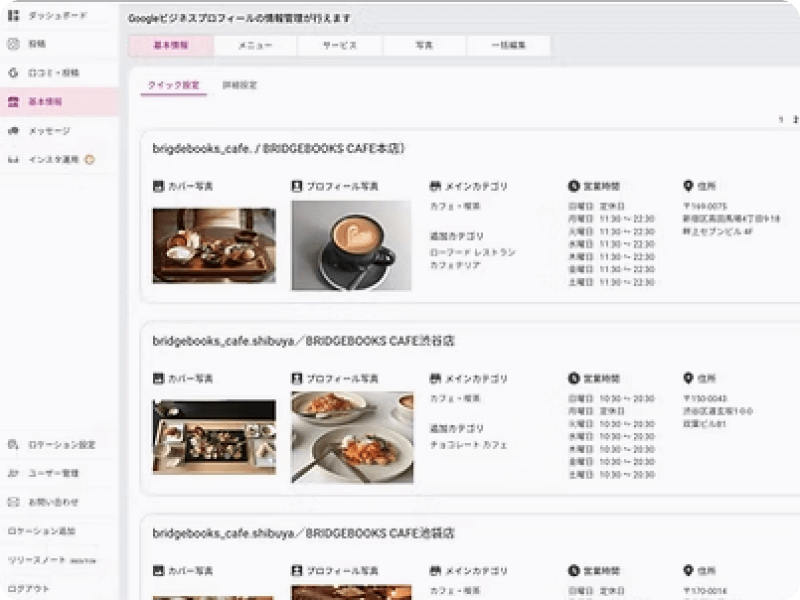Viewport: 800px width, 600px height.
Task: Click the Instagram 投稿 icon in sidebar
Action: [x=14, y=44]
